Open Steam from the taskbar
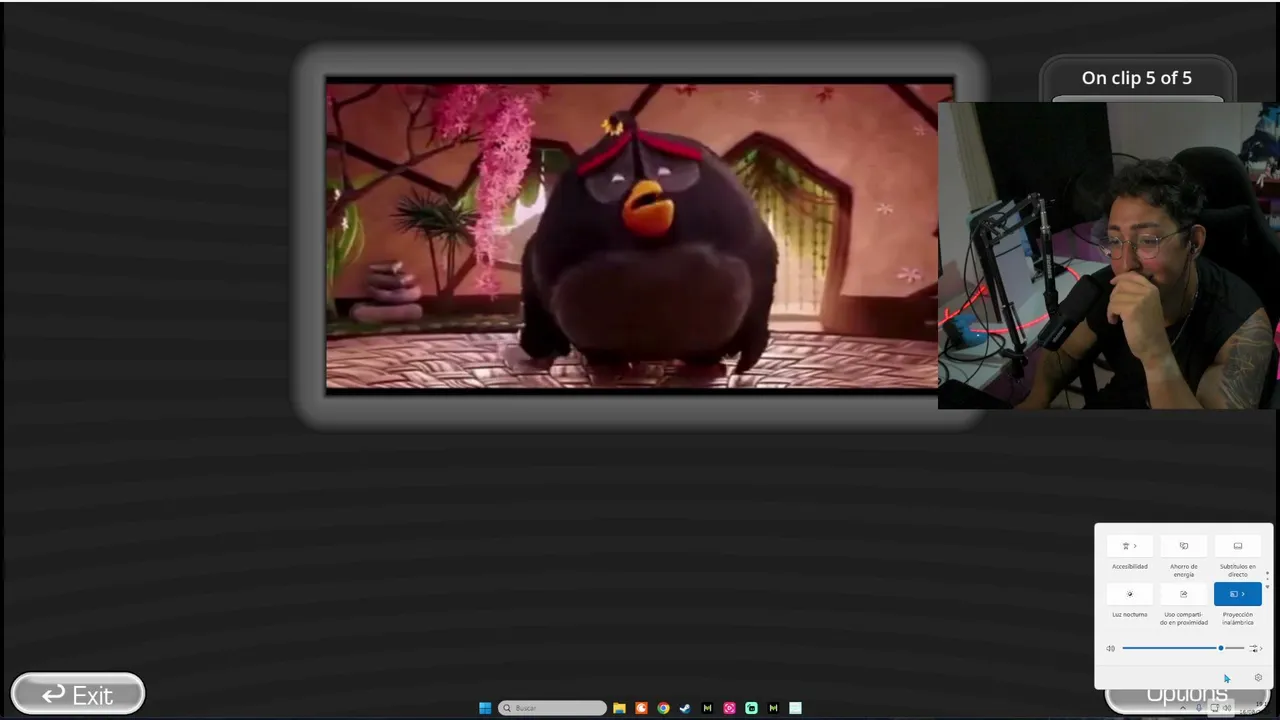This screenshot has height=720, width=1280. pyautogui.click(x=685, y=708)
